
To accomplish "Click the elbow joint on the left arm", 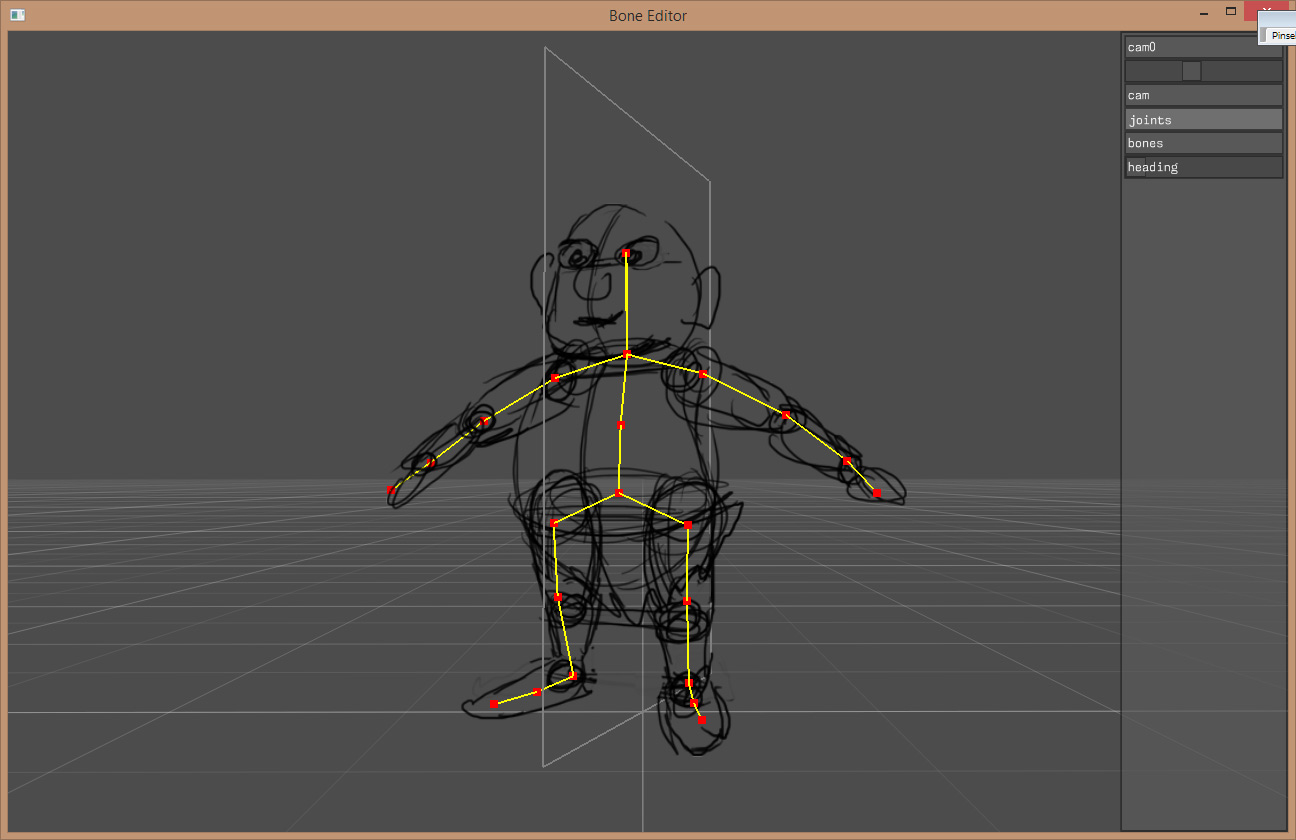I will click(x=484, y=422).
